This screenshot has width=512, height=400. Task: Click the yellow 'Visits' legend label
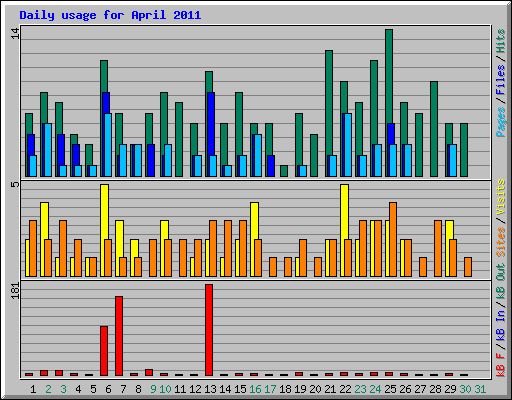pyautogui.click(x=501, y=198)
